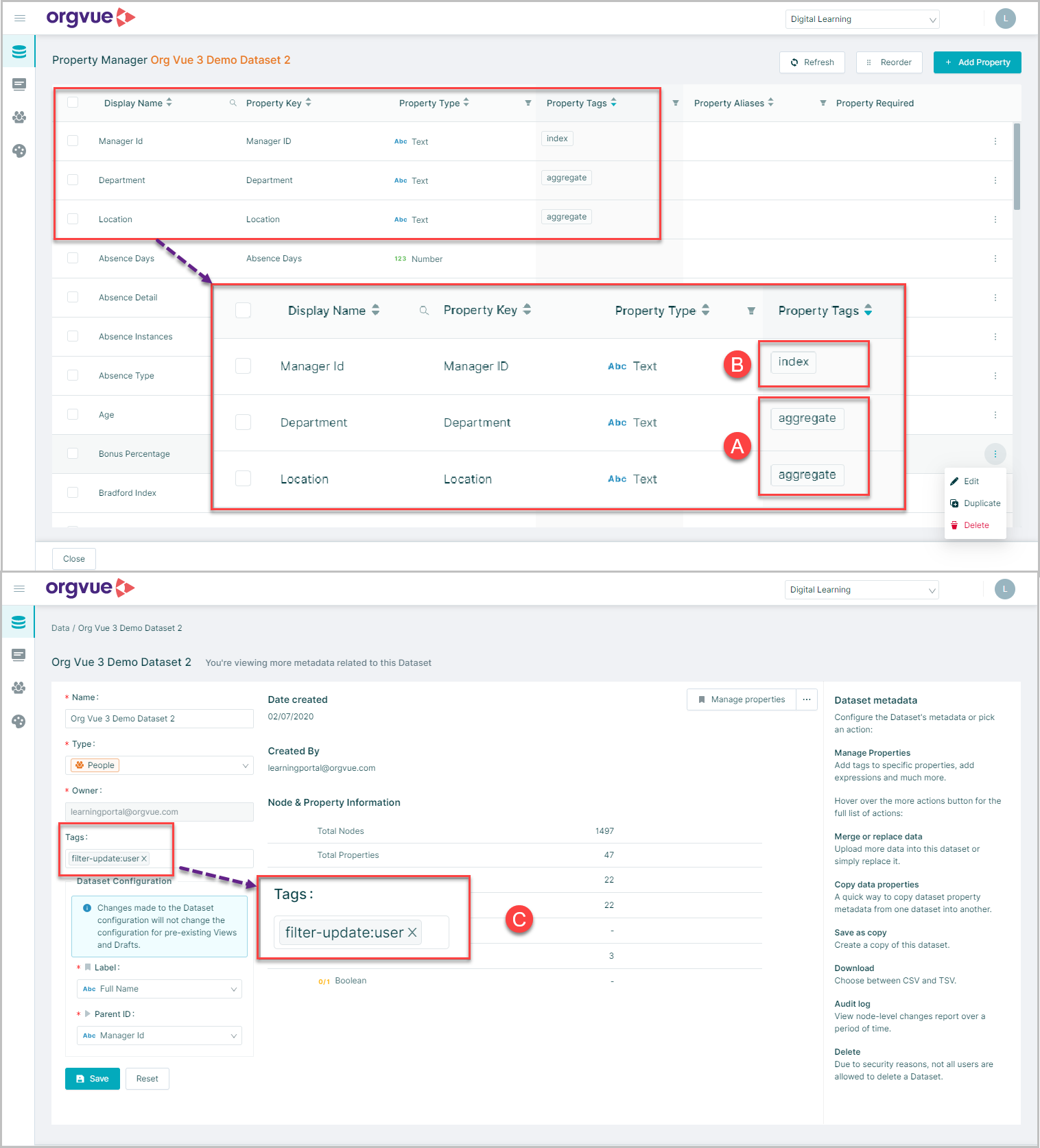The width and height of the screenshot is (1040, 1148).
Task: Click the property table vertical scrollbar
Action: click(1017, 167)
